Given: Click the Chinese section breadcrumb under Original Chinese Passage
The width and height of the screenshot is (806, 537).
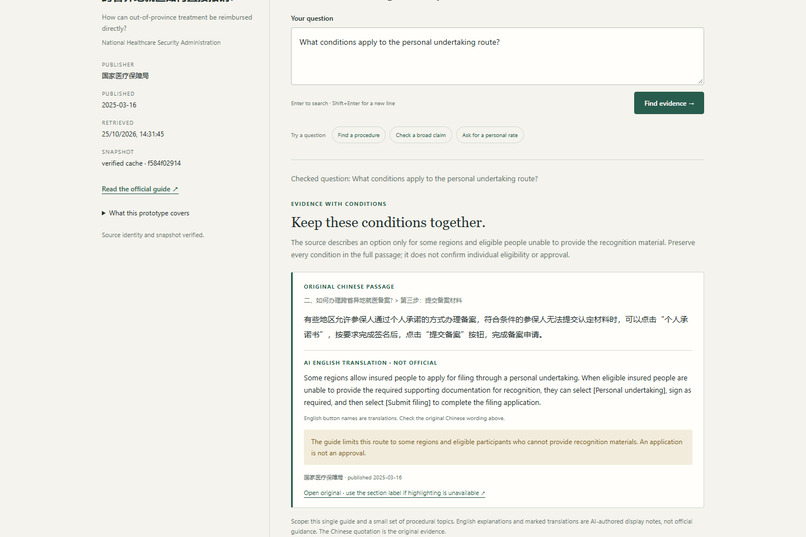Looking at the screenshot, I should click(x=383, y=300).
